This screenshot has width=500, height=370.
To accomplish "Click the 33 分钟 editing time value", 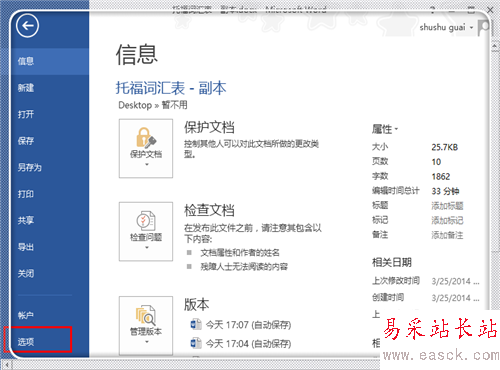I will 445,191.
